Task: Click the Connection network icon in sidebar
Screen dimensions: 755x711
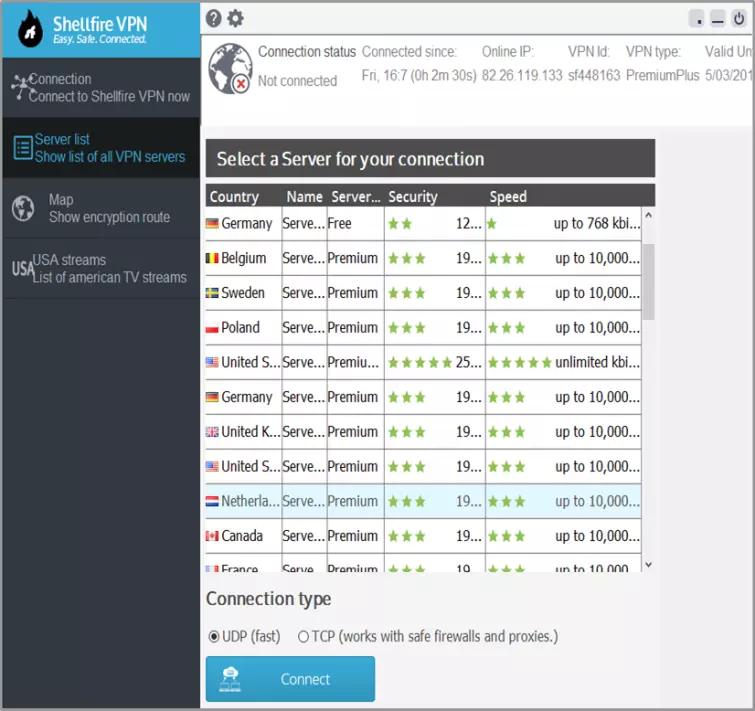Action: pyautogui.click(x=20, y=88)
